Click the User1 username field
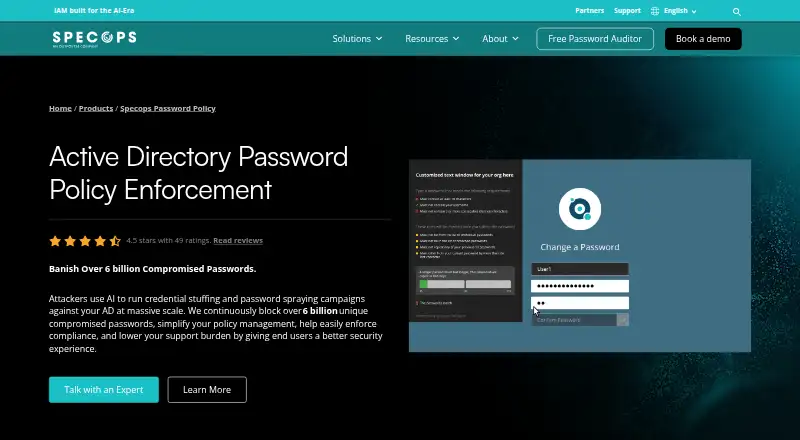 coord(580,269)
